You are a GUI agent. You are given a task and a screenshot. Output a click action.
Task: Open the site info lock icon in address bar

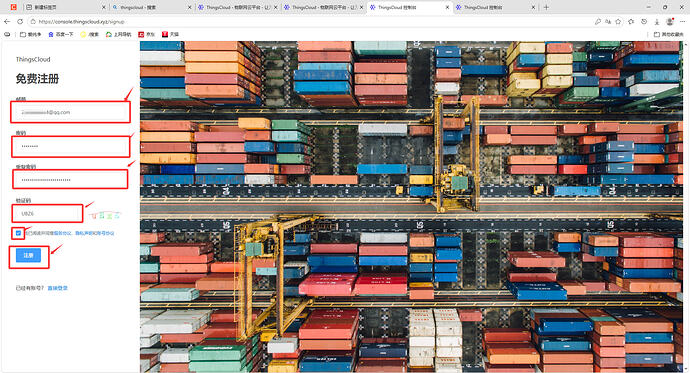(x=33, y=21)
